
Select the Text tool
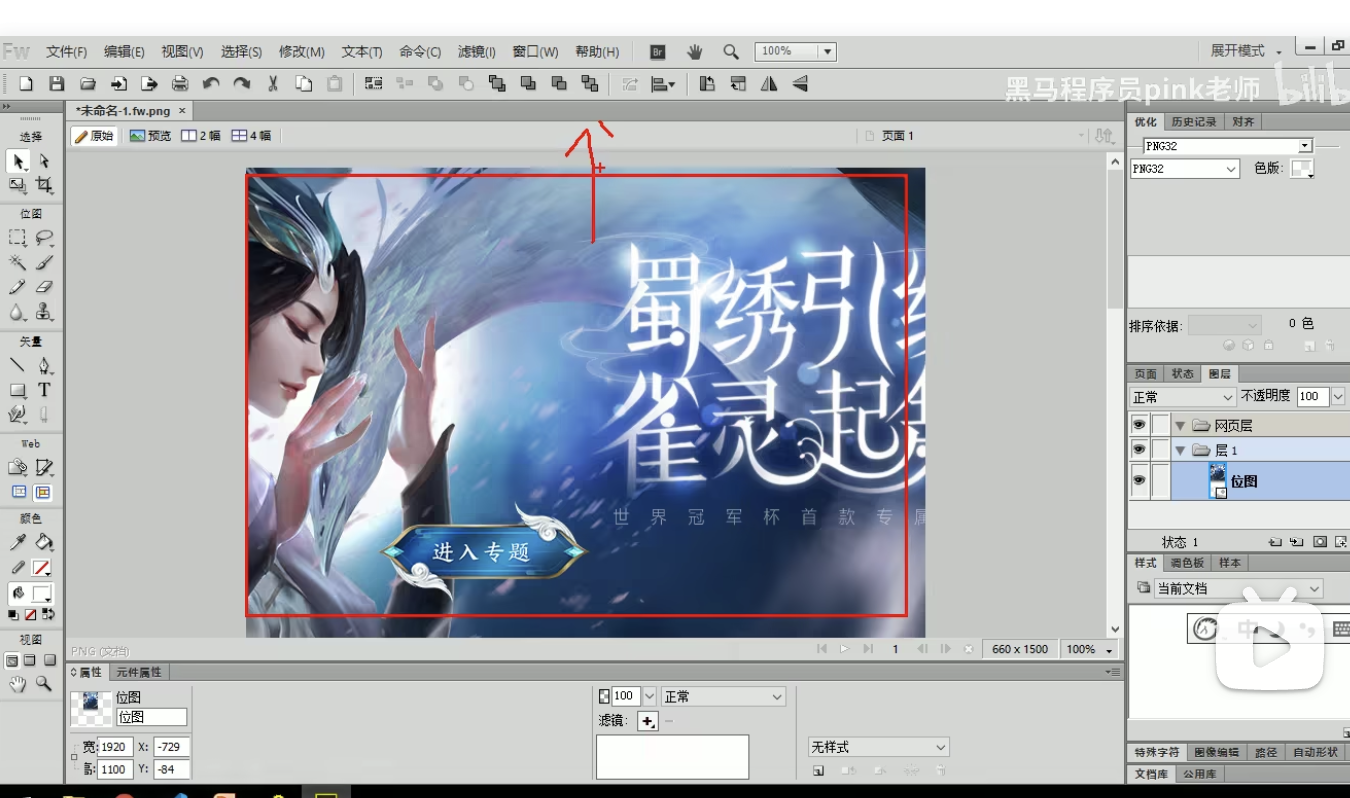point(44,390)
